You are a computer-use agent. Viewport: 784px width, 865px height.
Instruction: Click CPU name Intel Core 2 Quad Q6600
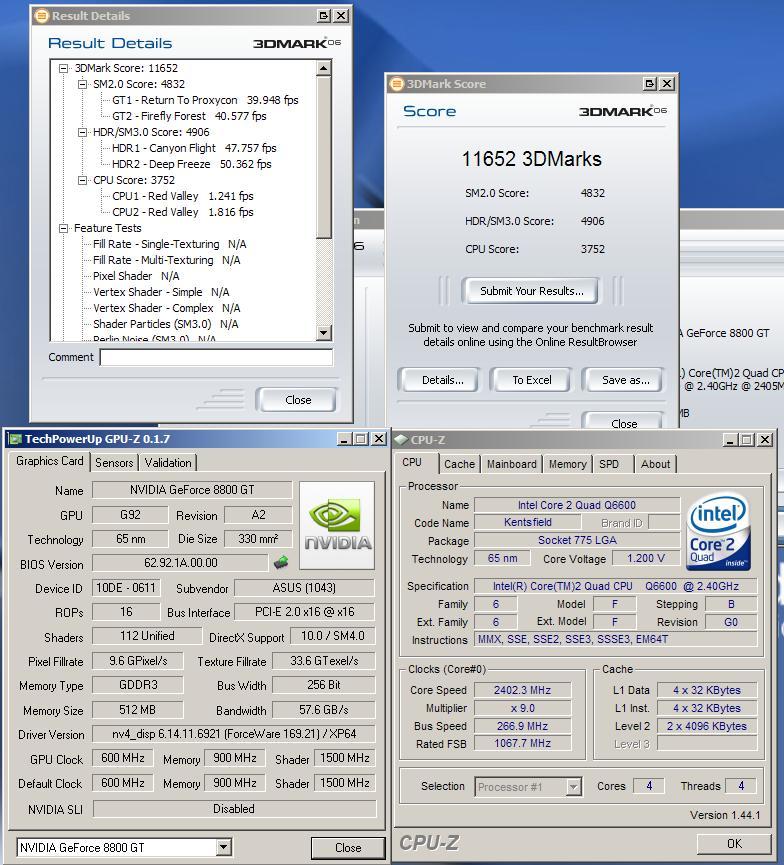pyautogui.click(x=577, y=505)
